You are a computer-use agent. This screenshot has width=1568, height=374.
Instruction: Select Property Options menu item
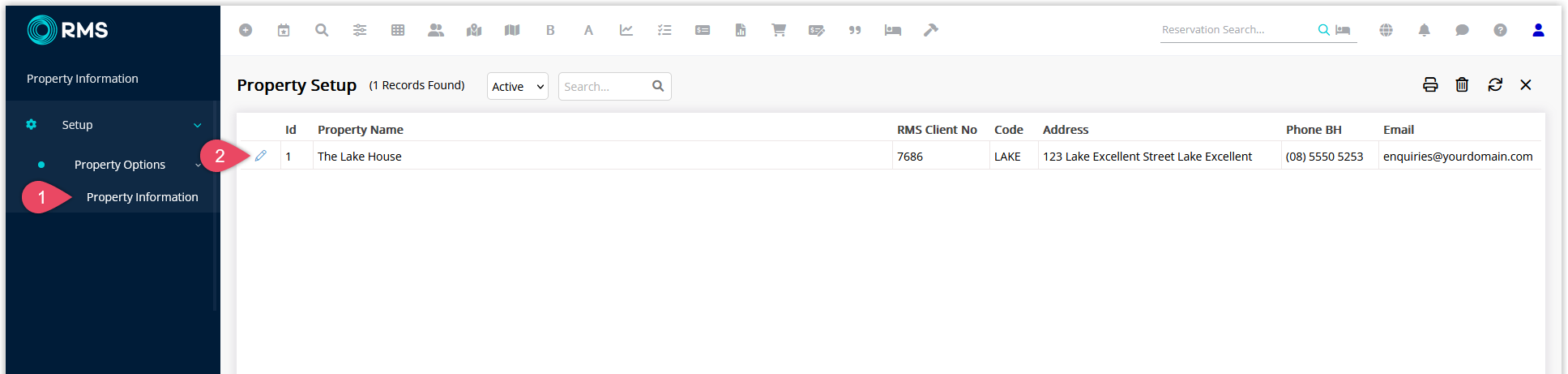click(x=120, y=165)
